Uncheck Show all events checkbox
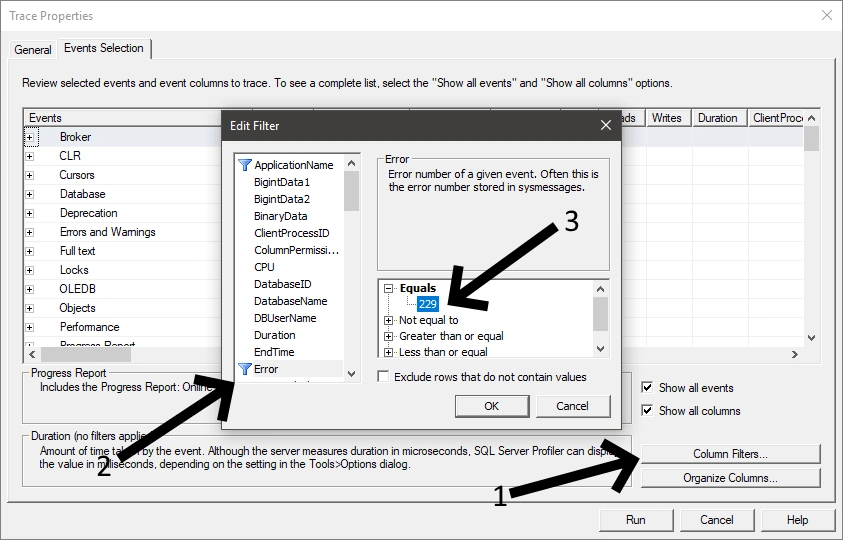 coord(647,388)
